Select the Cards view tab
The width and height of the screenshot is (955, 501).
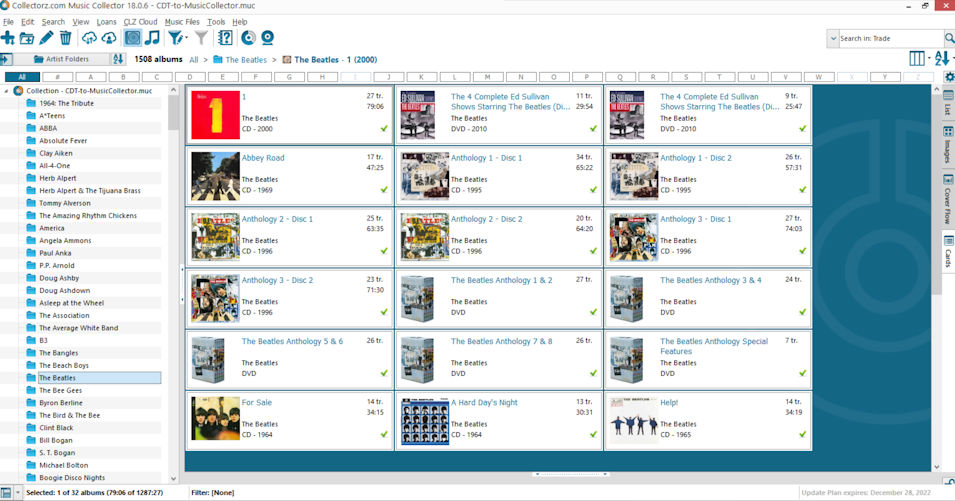tap(948, 252)
